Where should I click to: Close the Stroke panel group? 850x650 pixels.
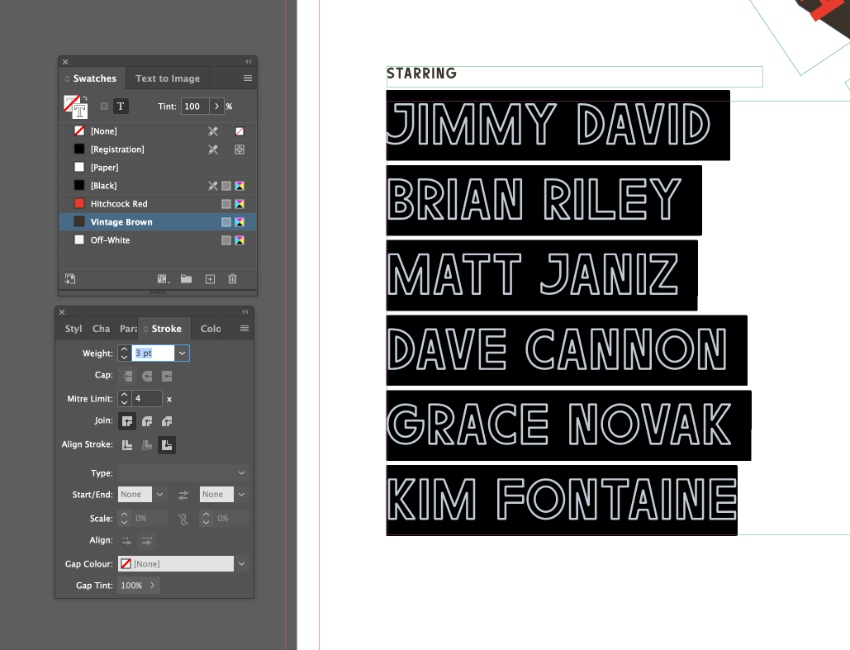tap(62, 312)
